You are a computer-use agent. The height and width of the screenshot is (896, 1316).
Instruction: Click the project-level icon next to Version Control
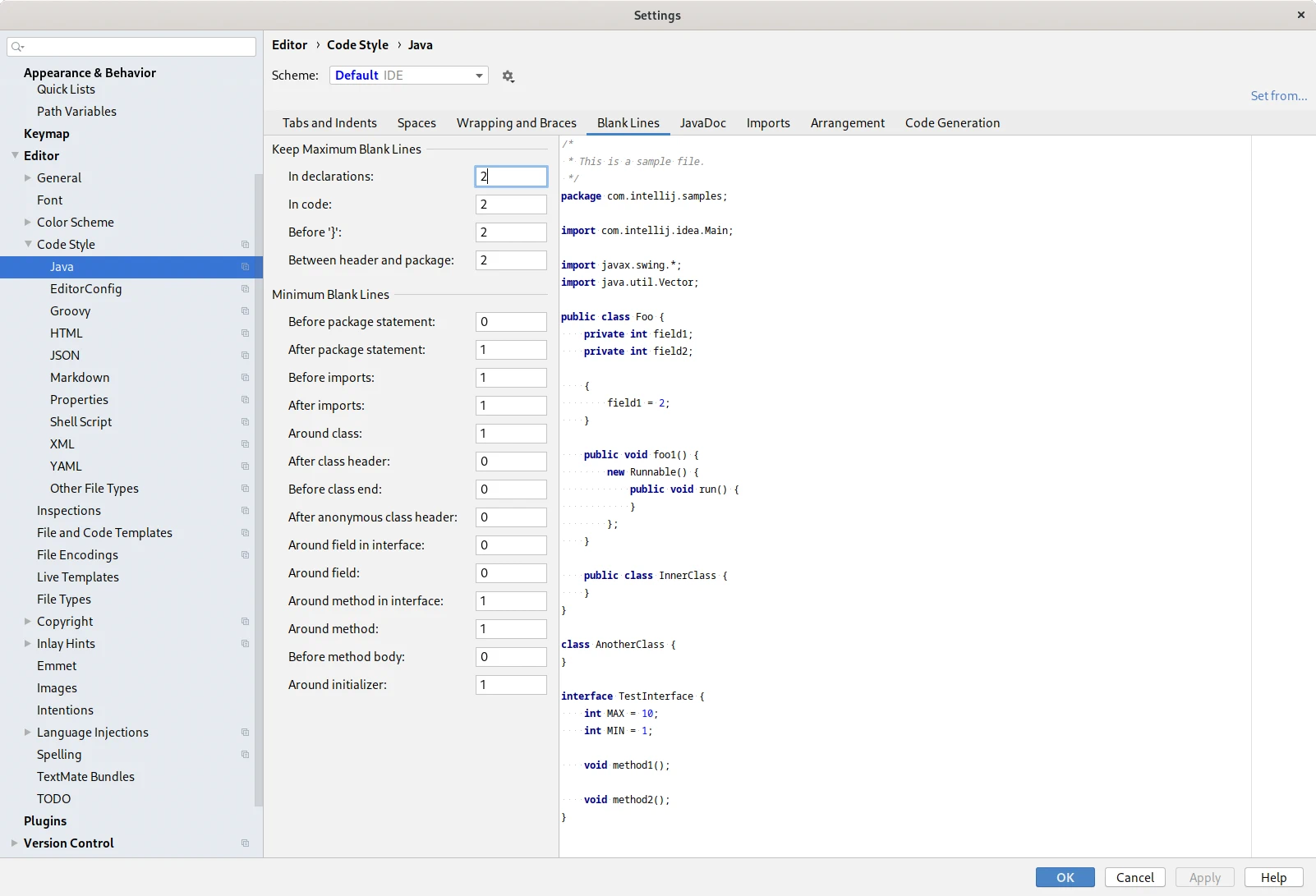click(x=245, y=843)
